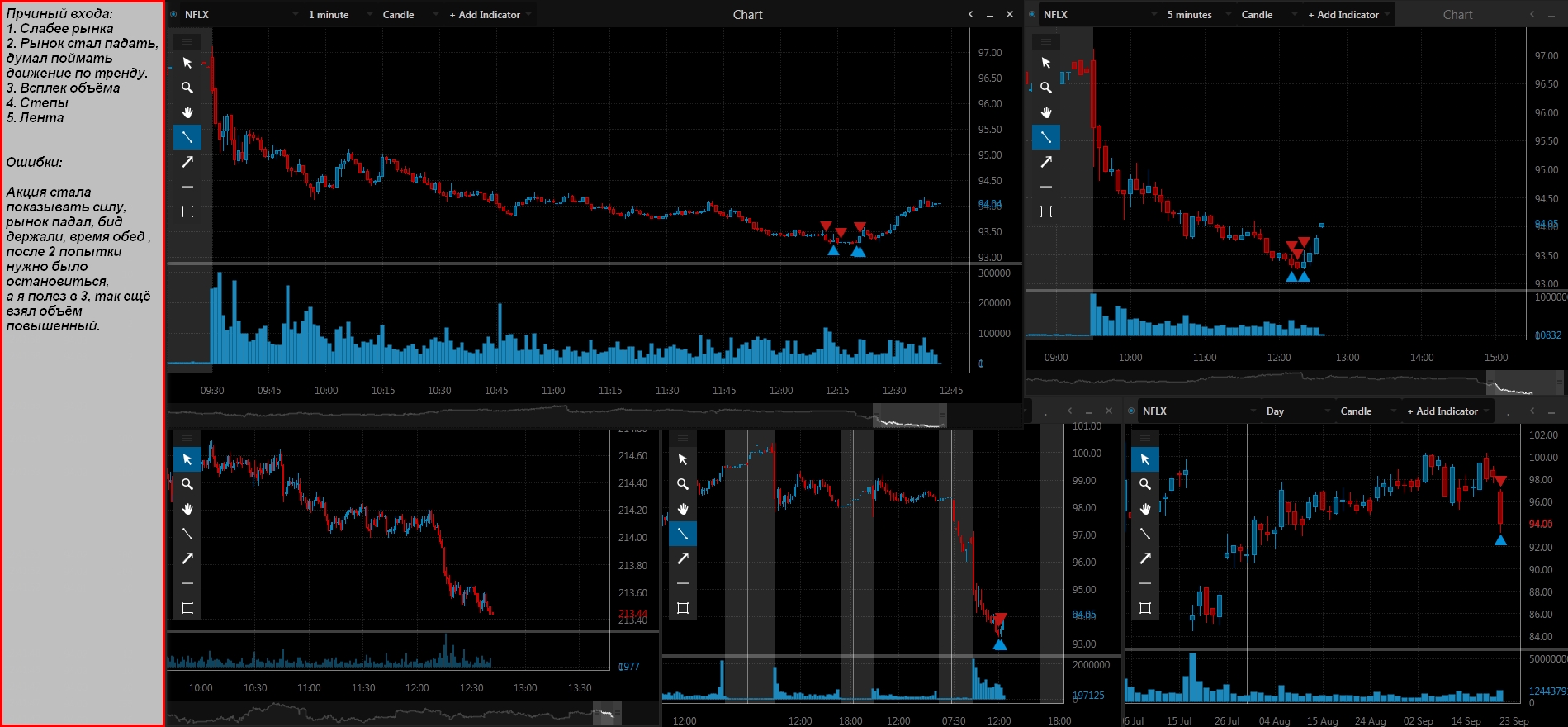Select the trend line tool in Day chart
The width and height of the screenshot is (1568, 727).
point(1145,534)
